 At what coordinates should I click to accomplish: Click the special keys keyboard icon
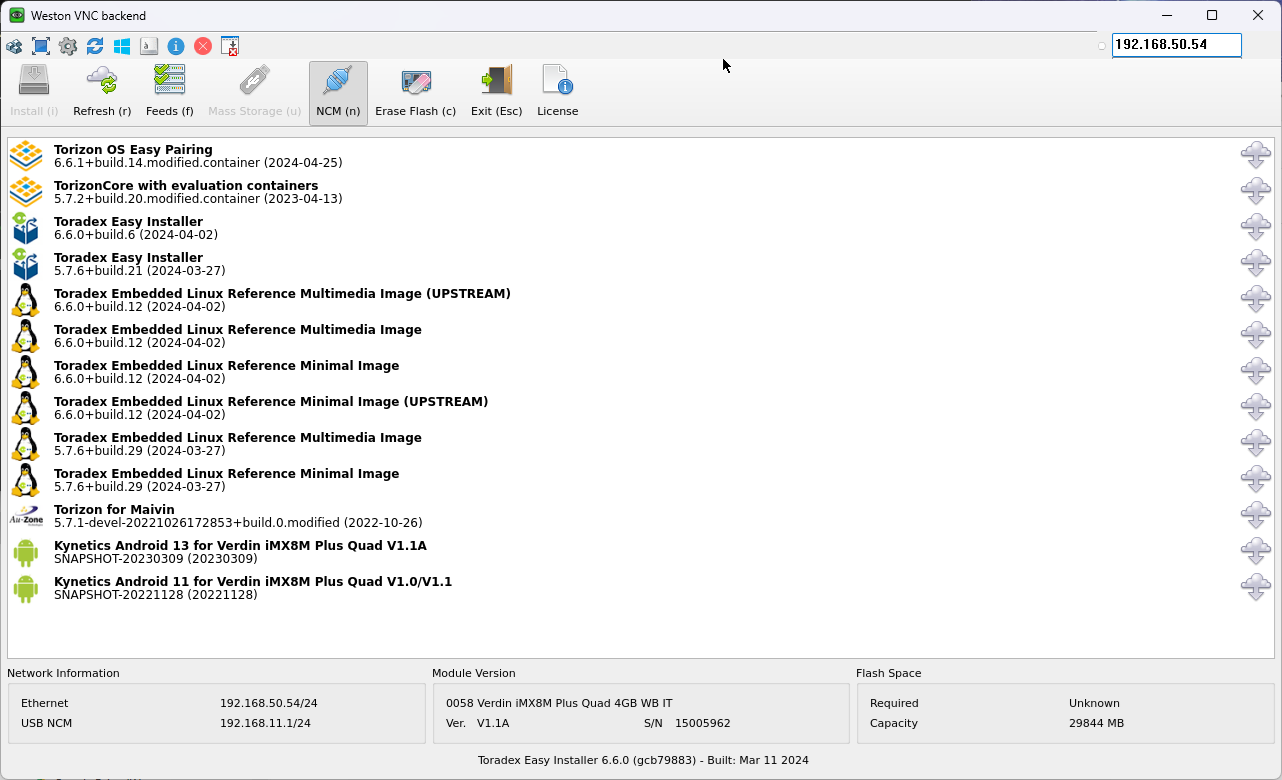tap(149, 46)
